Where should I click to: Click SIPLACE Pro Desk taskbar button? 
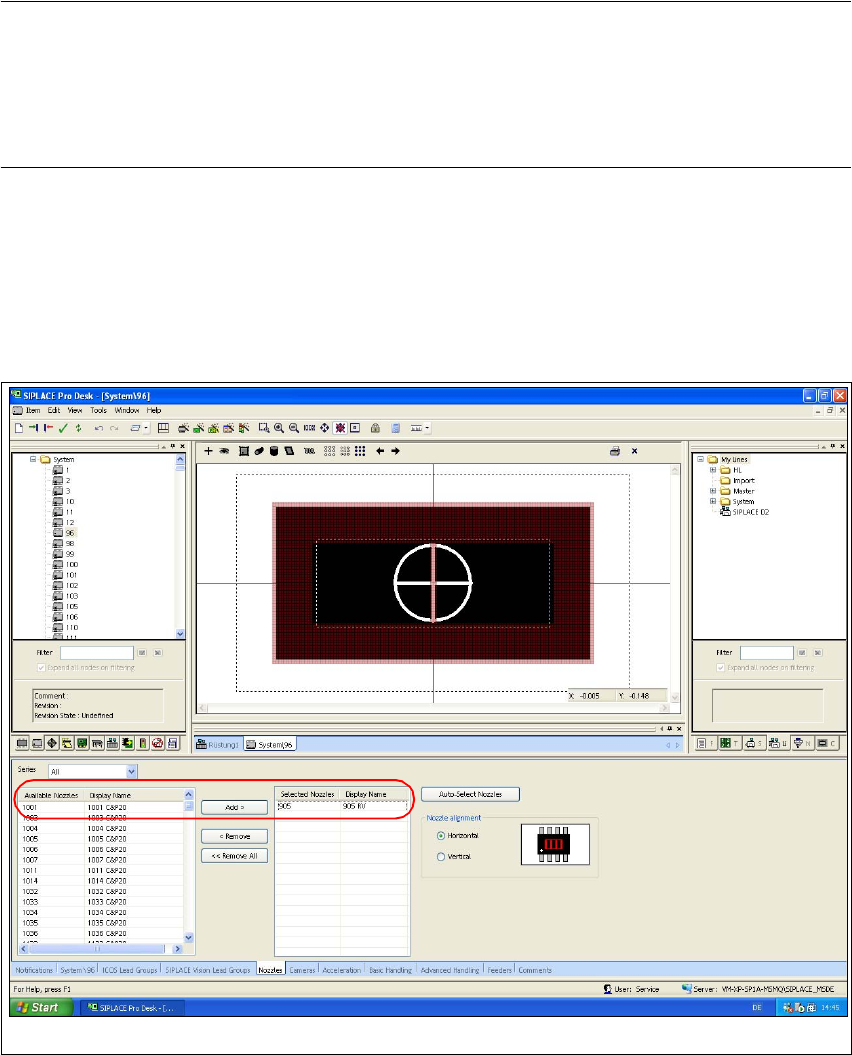132,1008
